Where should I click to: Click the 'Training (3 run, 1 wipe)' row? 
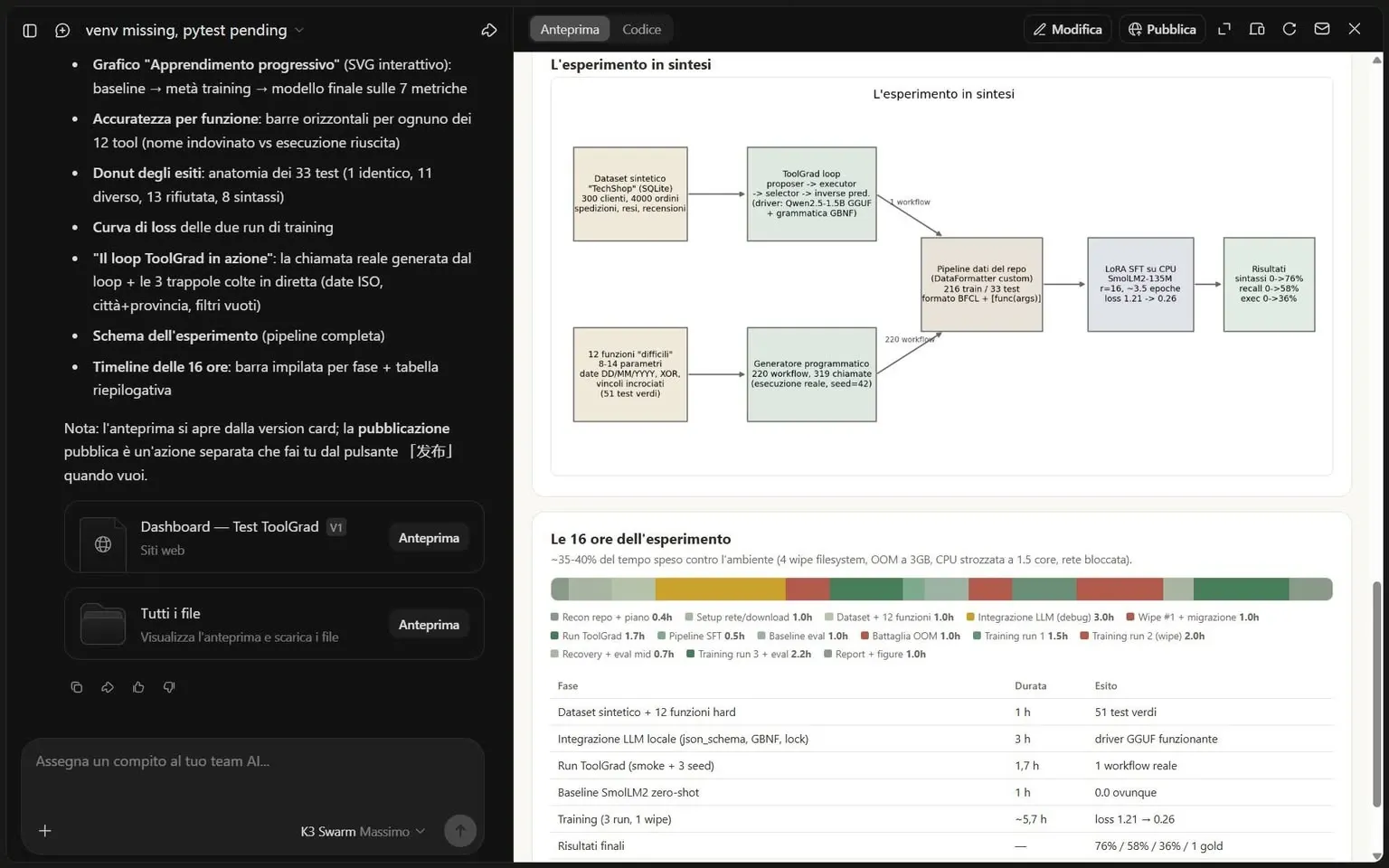(941, 819)
